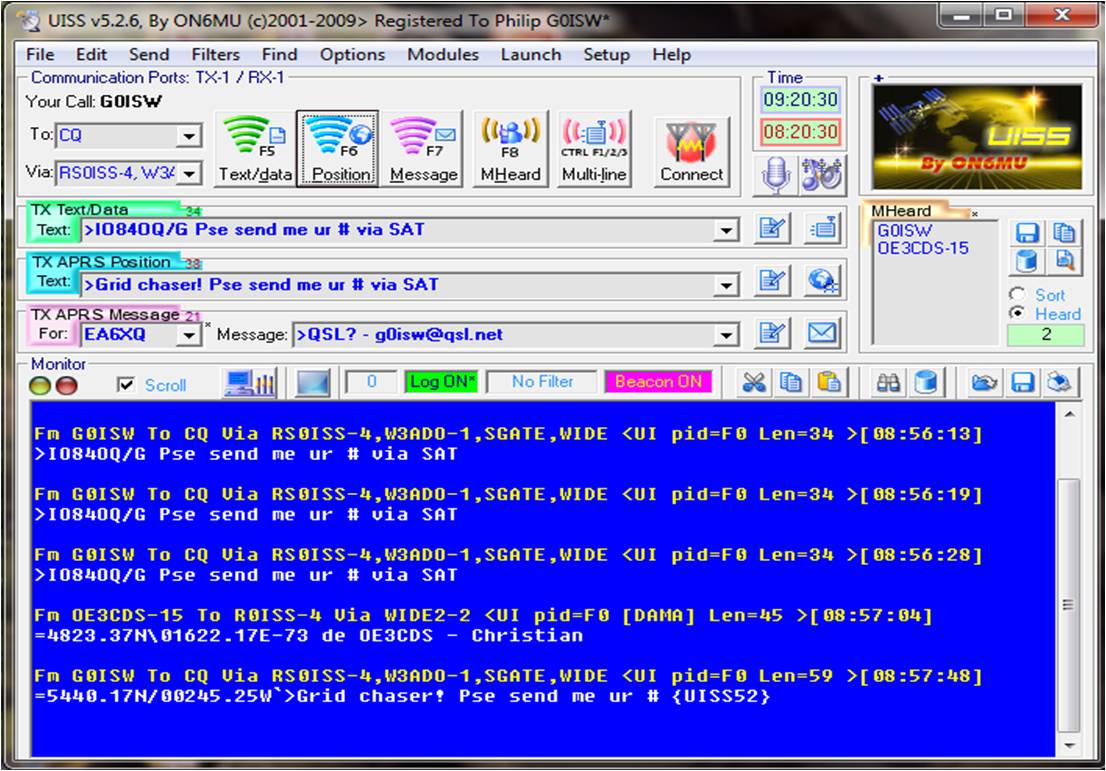Select OE3CDS-15 in the MHeard list

click(923, 248)
